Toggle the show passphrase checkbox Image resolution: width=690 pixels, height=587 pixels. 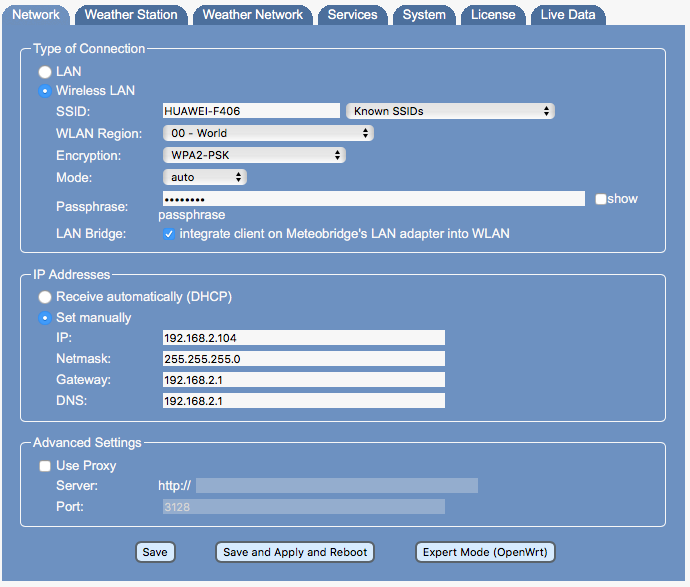click(x=600, y=199)
